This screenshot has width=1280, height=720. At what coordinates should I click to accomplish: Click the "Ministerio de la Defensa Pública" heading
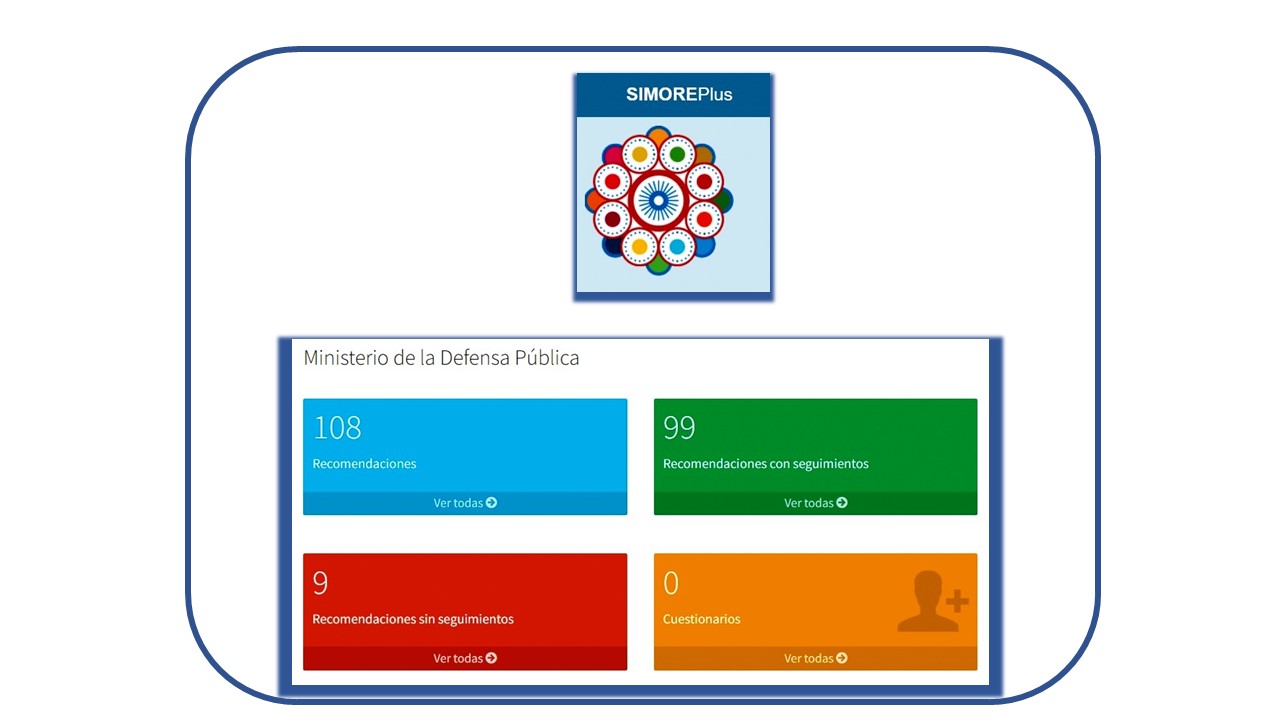coord(441,357)
